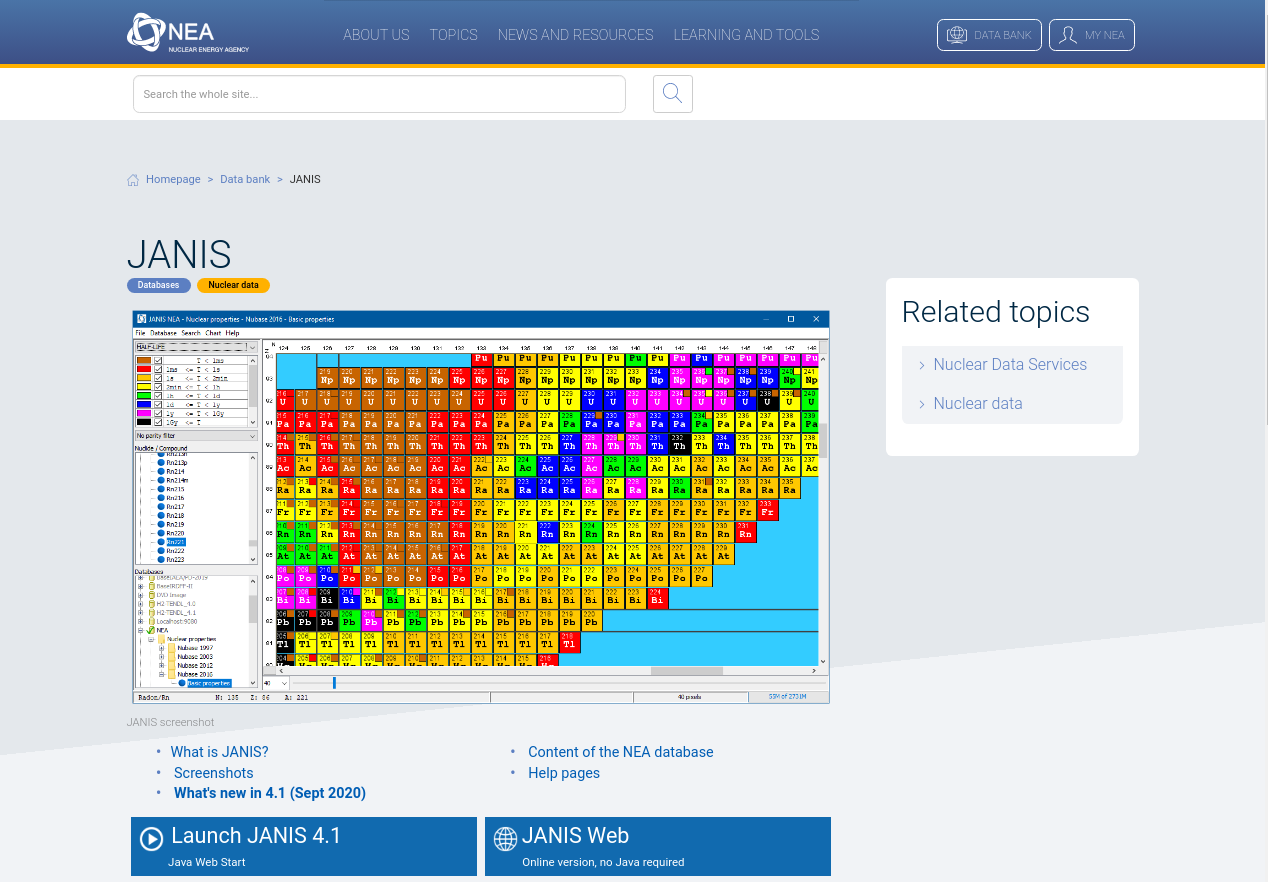The height and width of the screenshot is (882, 1268).
Task: Open the Screenshots link
Action: click(x=213, y=773)
